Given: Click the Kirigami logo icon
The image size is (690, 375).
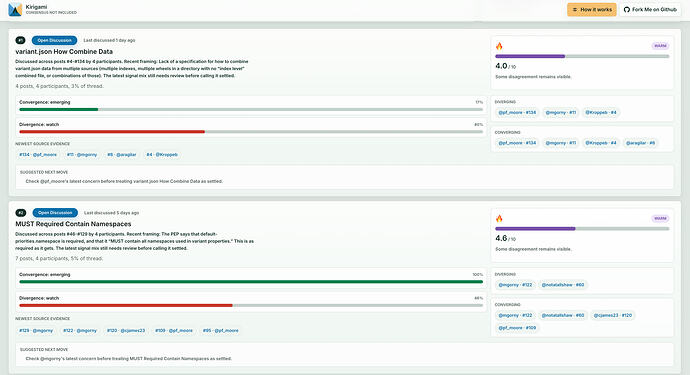Looking at the screenshot, I should point(15,9).
